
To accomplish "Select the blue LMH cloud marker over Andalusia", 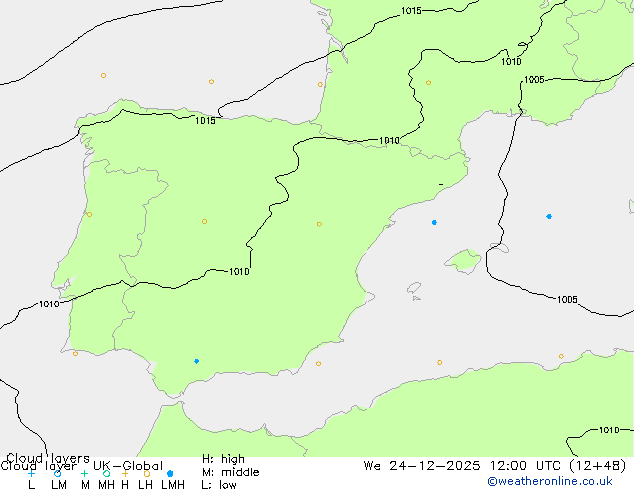I will click(197, 361).
